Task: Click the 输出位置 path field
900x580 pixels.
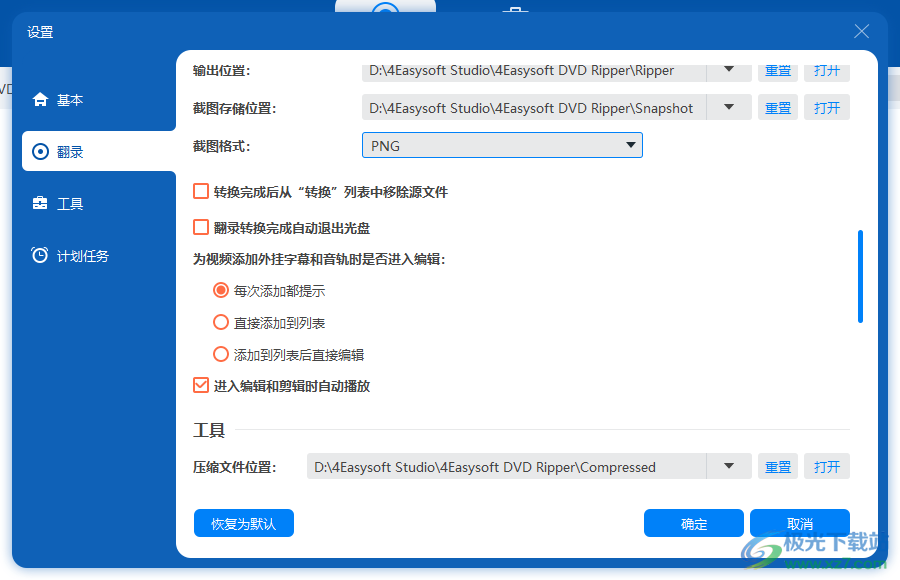Action: point(534,70)
